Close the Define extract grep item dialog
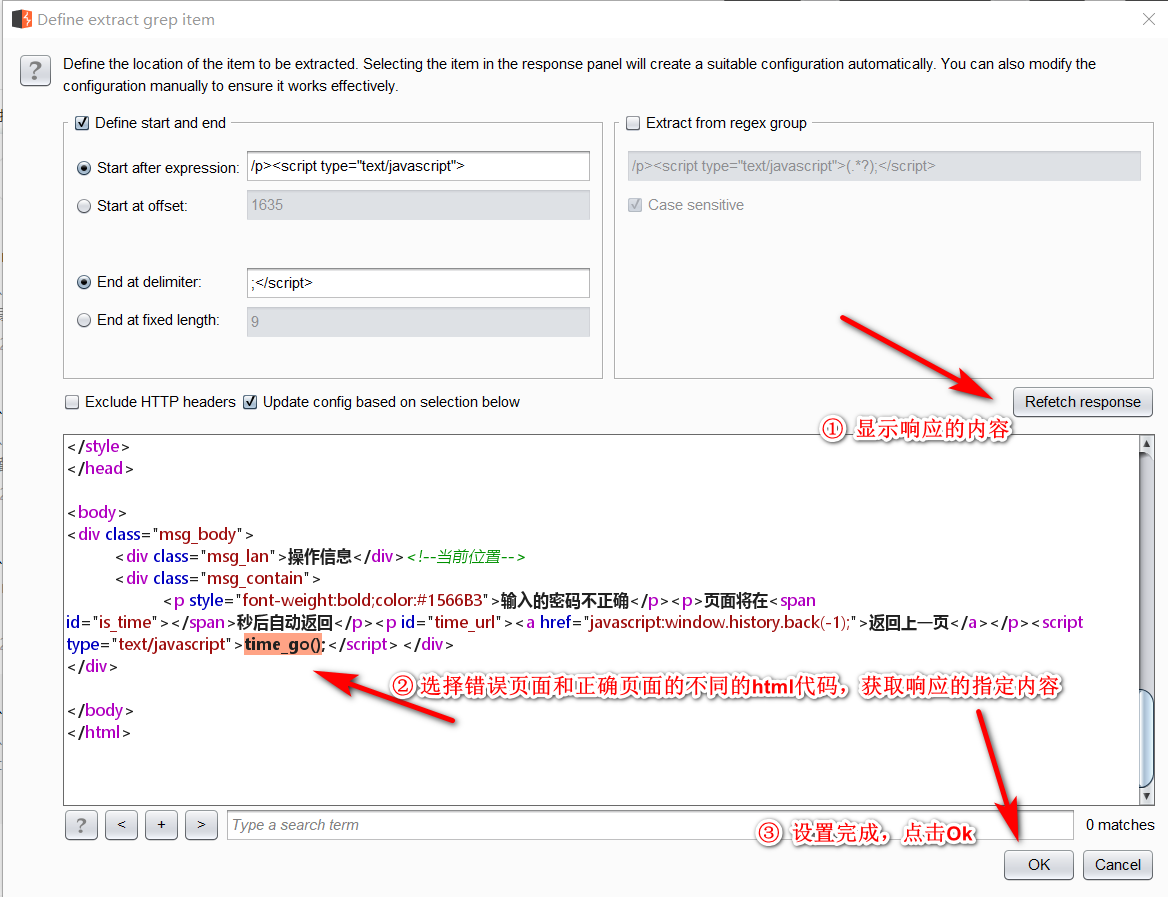Viewport: 1168px width, 897px height. pyautogui.click(x=1149, y=19)
